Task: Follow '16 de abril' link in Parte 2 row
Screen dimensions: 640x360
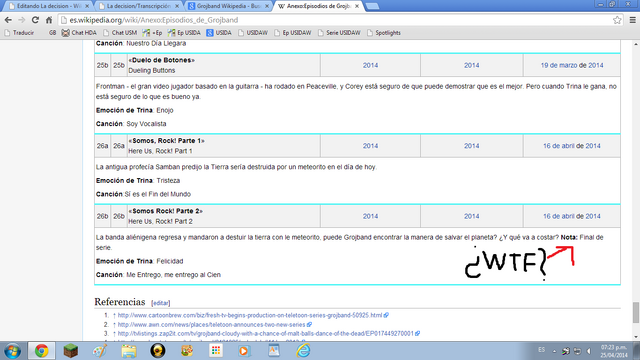Action: (558, 216)
